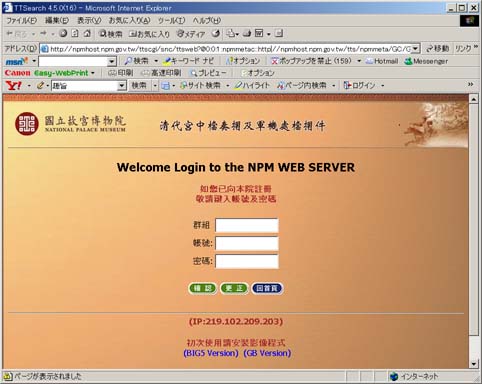Click the Canon Easy-WebPrint logo
Viewport: 482px width, 384px height.
(x=47, y=73)
